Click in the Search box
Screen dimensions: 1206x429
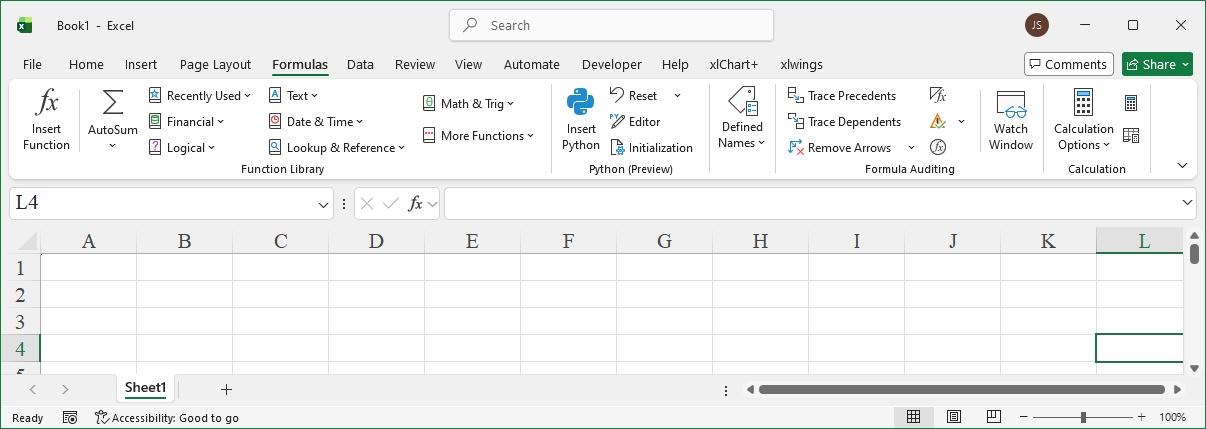click(612, 25)
